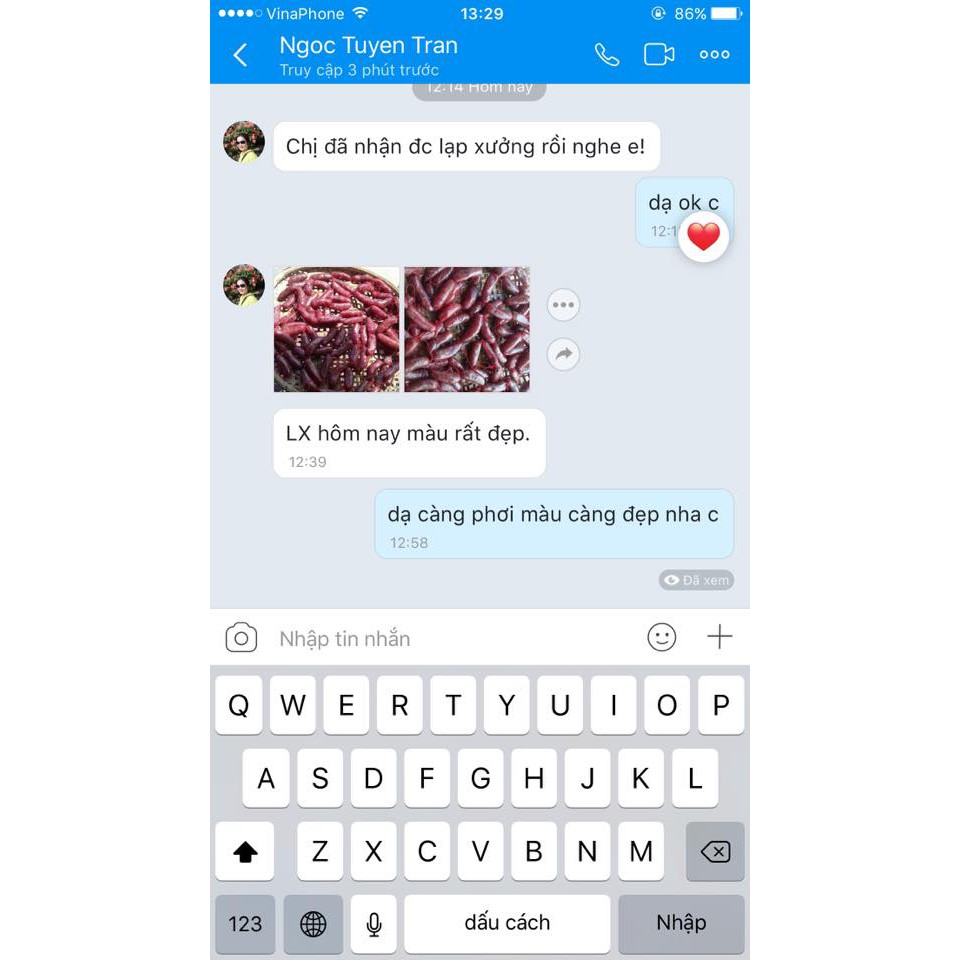This screenshot has height=960, width=960.
Task: Open the plus attachments menu
Action: point(719,637)
